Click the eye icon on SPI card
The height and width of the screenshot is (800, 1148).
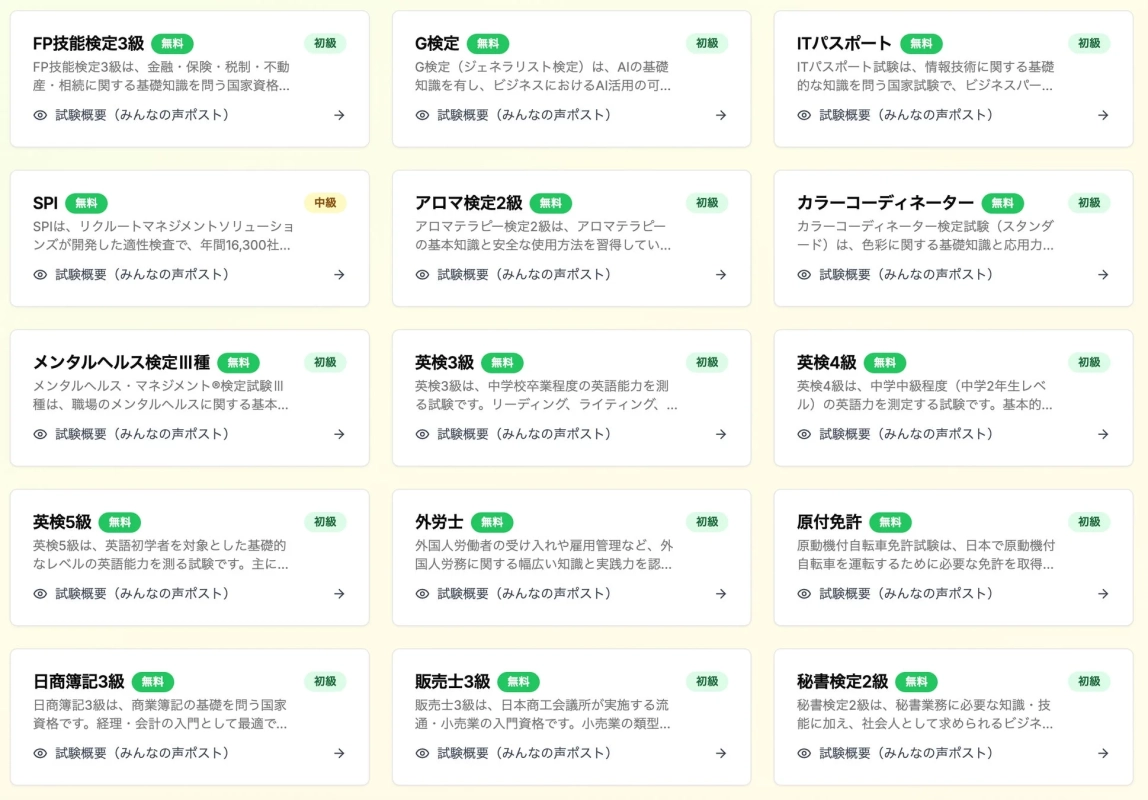pyautogui.click(x=40, y=275)
